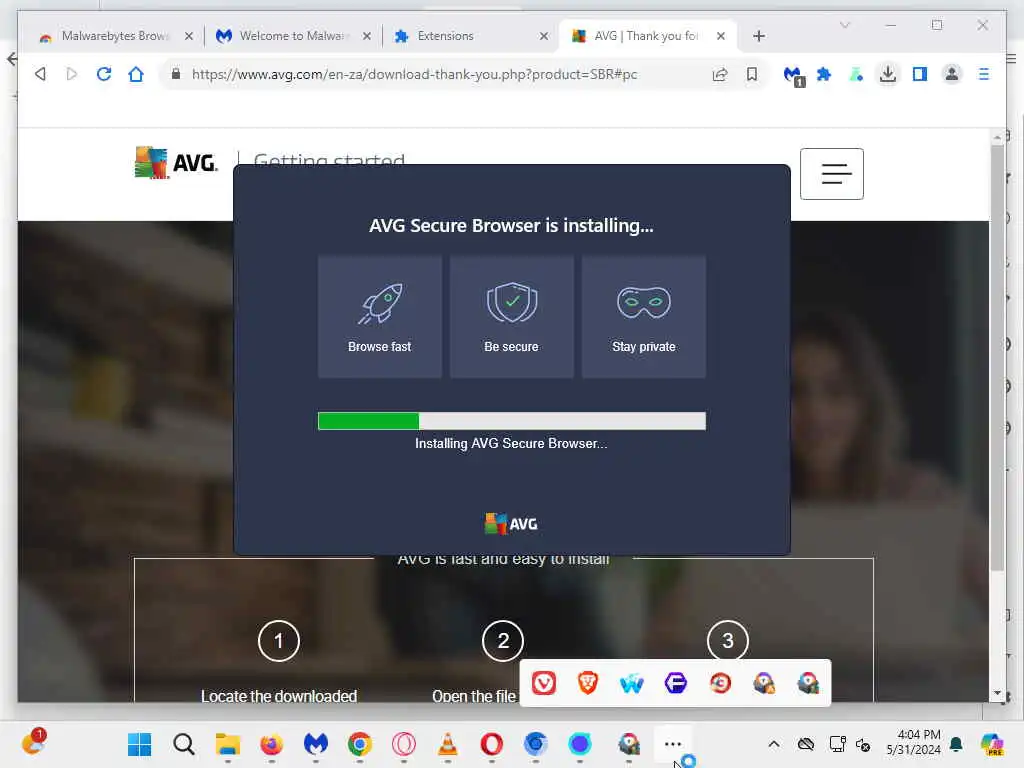The height and width of the screenshot is (768, 1024).
Task: Click the Stay private mask tile
Action: click(643, 317)
